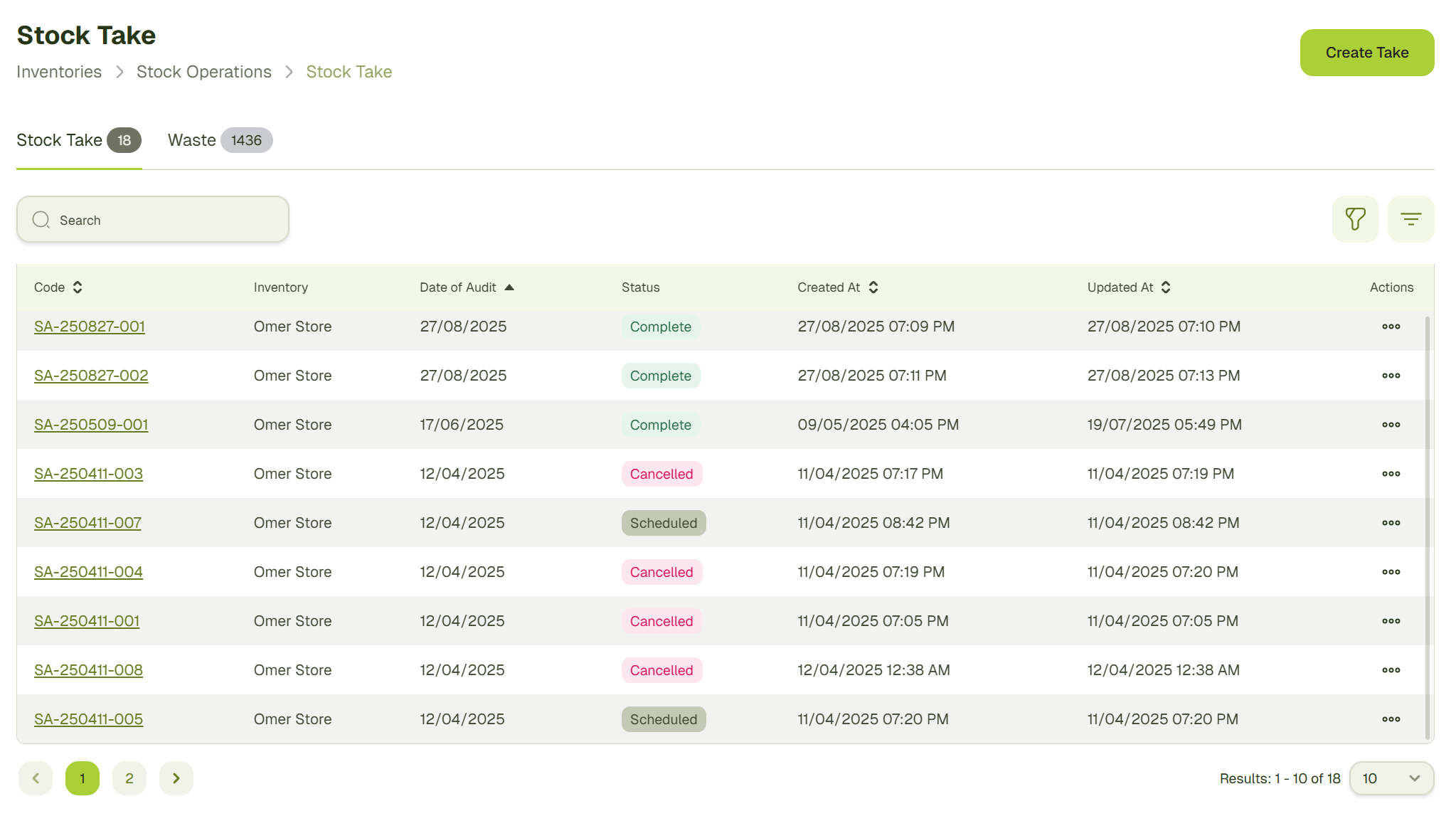Select the Stock Take tab
The width and height of the screenshot is (1456, 816).
[x=78, y=140]
